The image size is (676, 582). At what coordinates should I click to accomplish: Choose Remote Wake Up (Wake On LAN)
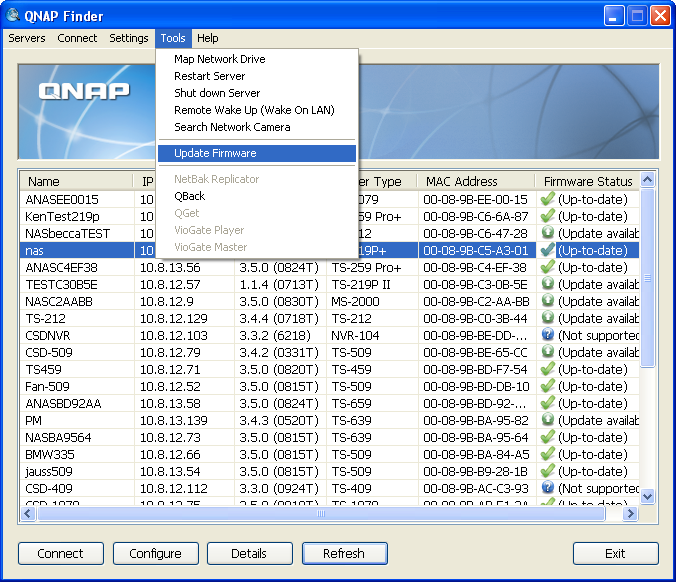point(257,110)
